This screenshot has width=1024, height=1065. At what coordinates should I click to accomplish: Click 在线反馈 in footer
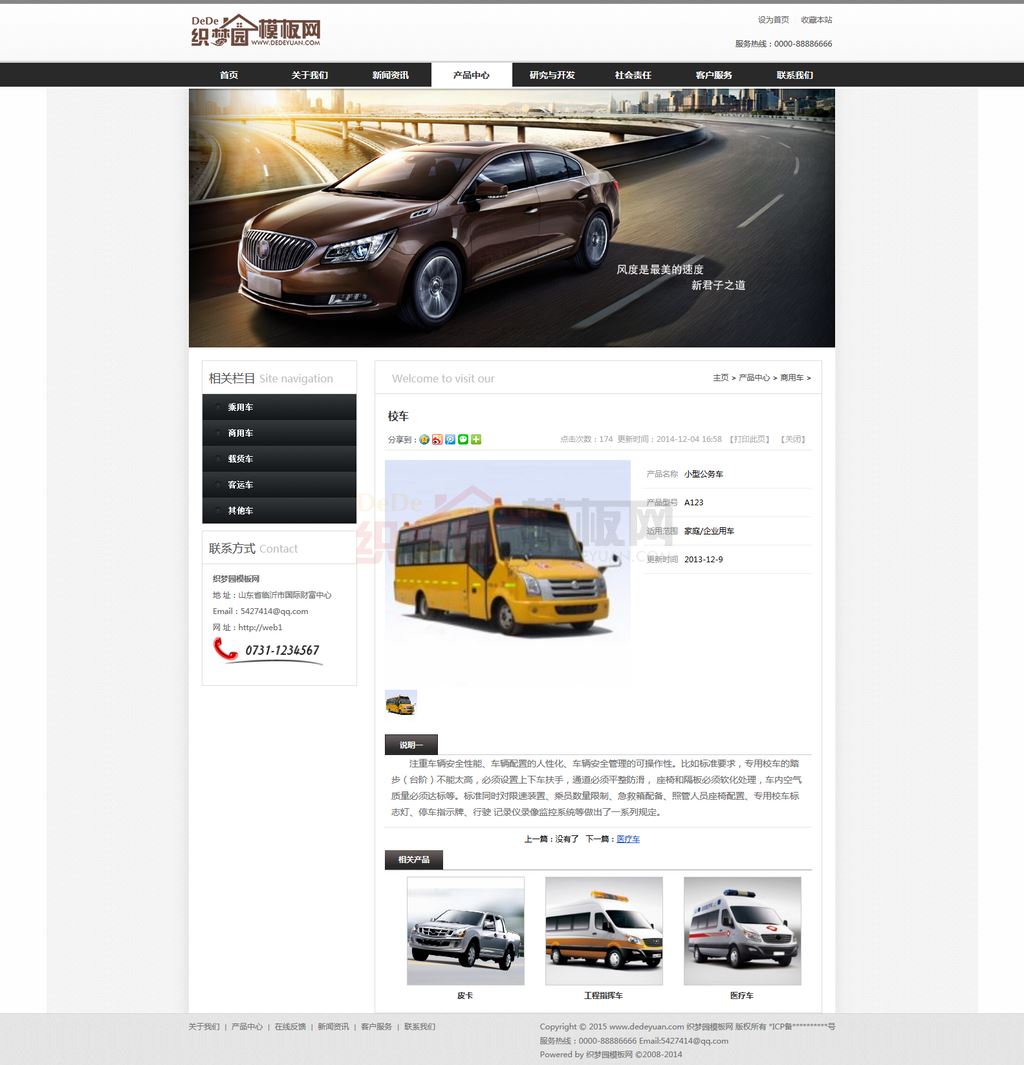click(x=290, y=1027)
